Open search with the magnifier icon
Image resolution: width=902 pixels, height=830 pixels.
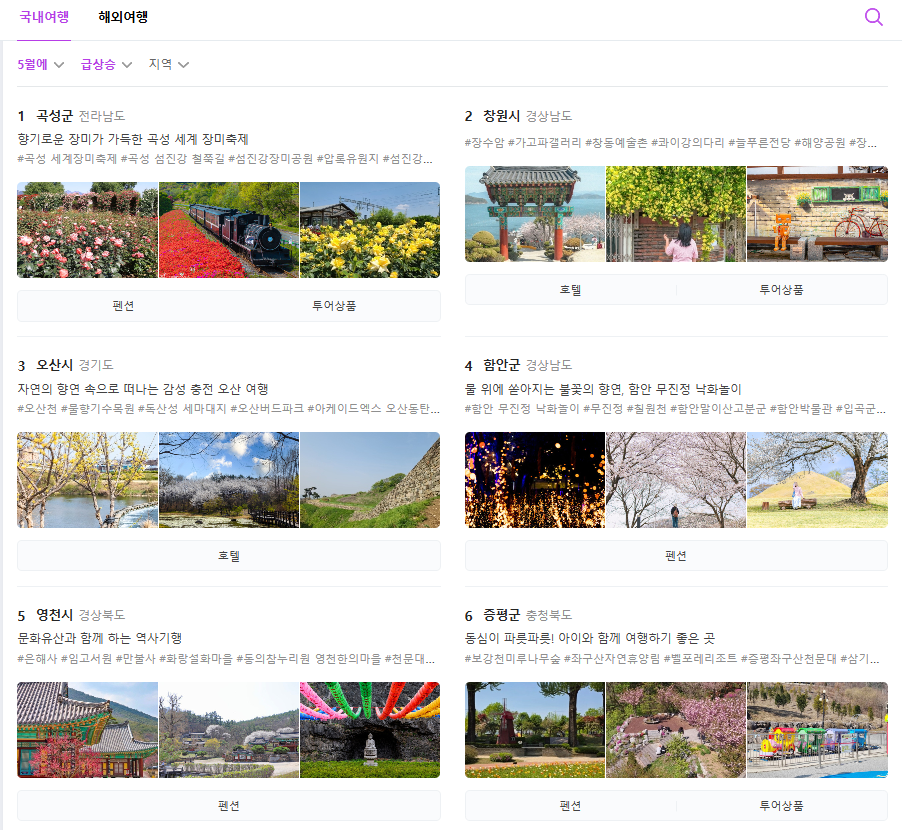(x=872, y=17)
